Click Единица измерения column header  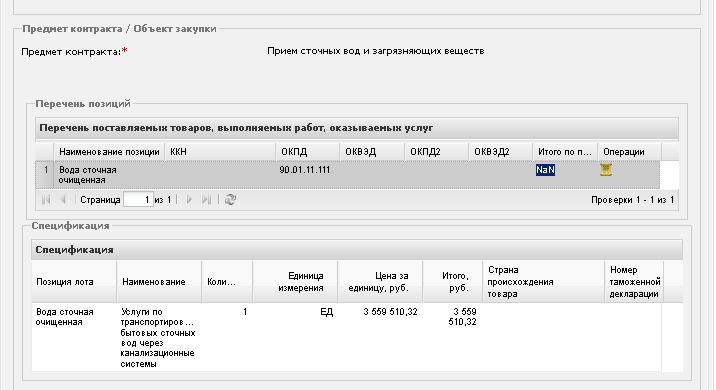295,282
